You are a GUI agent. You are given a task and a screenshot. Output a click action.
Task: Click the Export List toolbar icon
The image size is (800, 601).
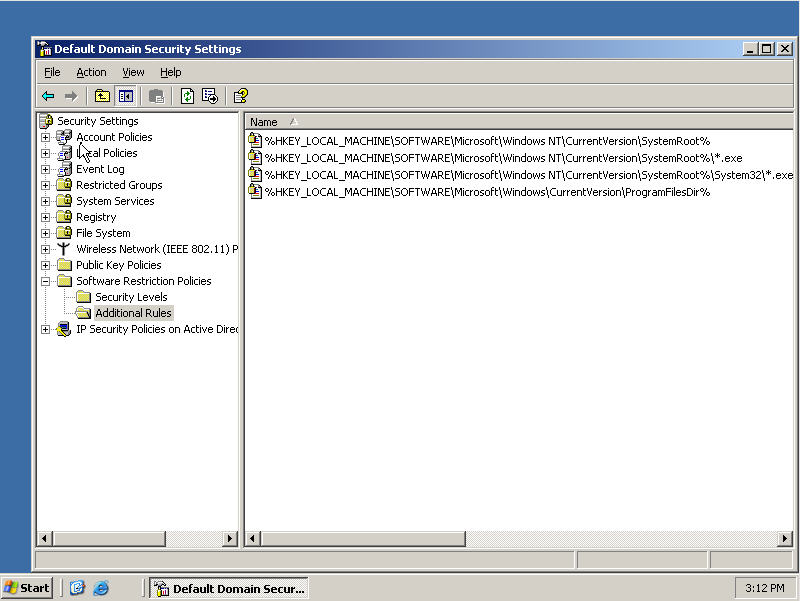210,96
